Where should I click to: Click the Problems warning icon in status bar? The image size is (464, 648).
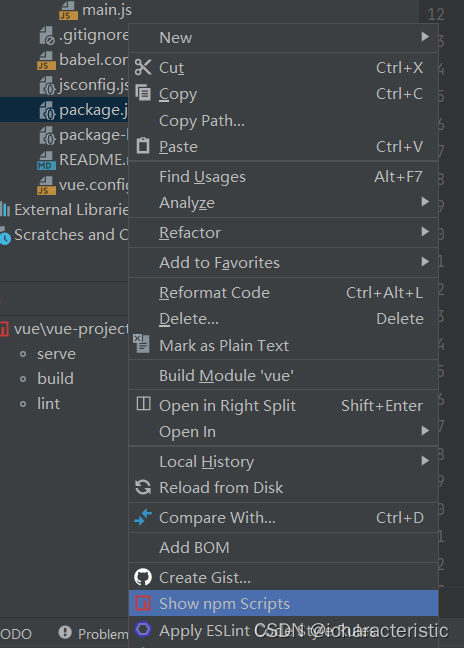pos(65,632)
